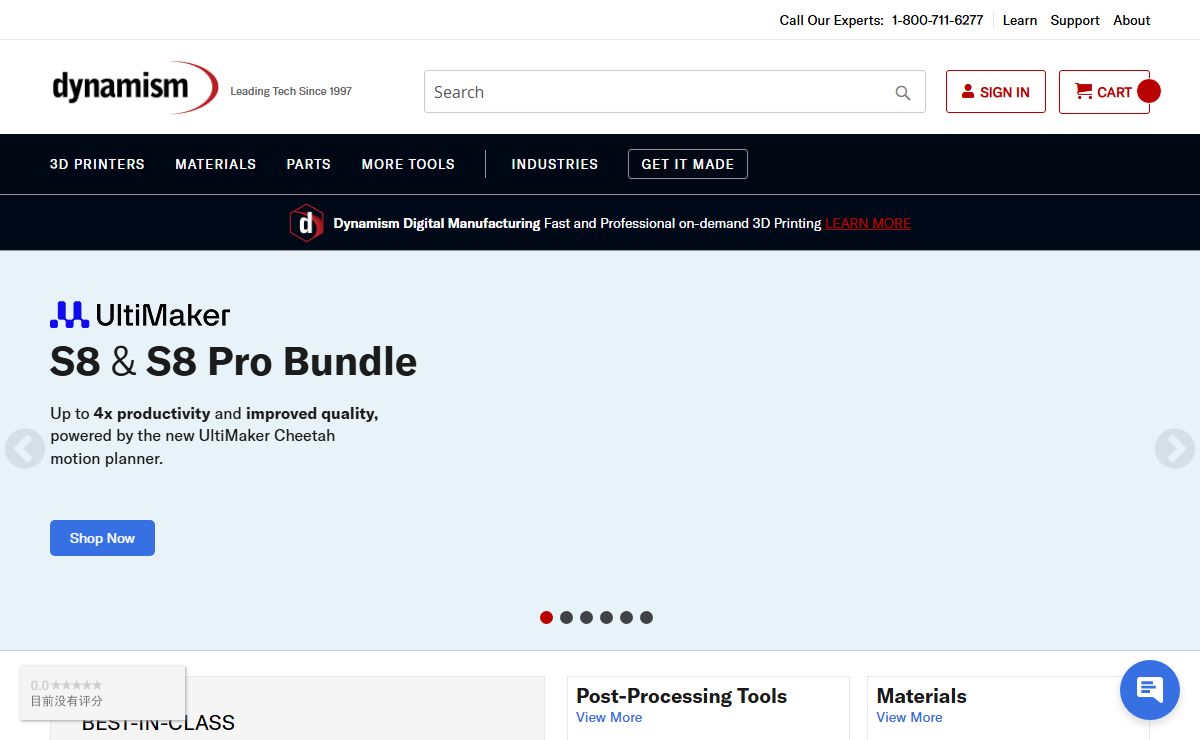Open the Materials menu
The height and width of the screenshot is (740, 1200).
tap(216, 164)
